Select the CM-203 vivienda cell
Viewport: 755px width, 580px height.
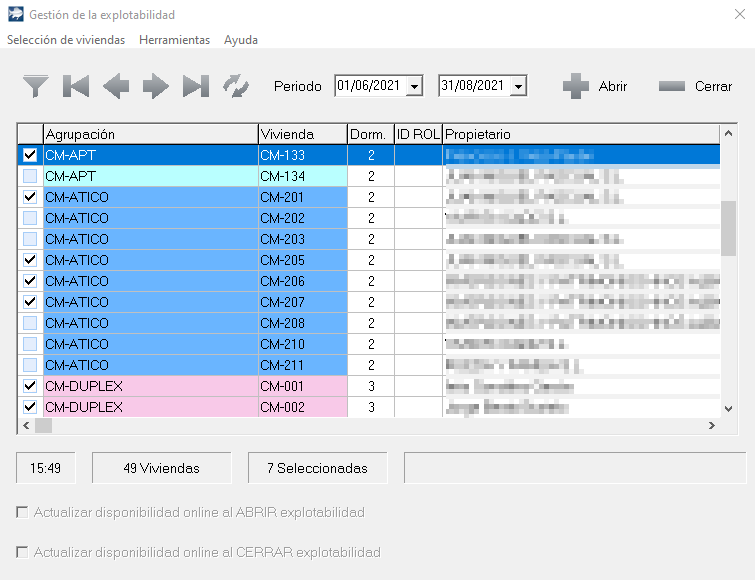tap(303, 239)
